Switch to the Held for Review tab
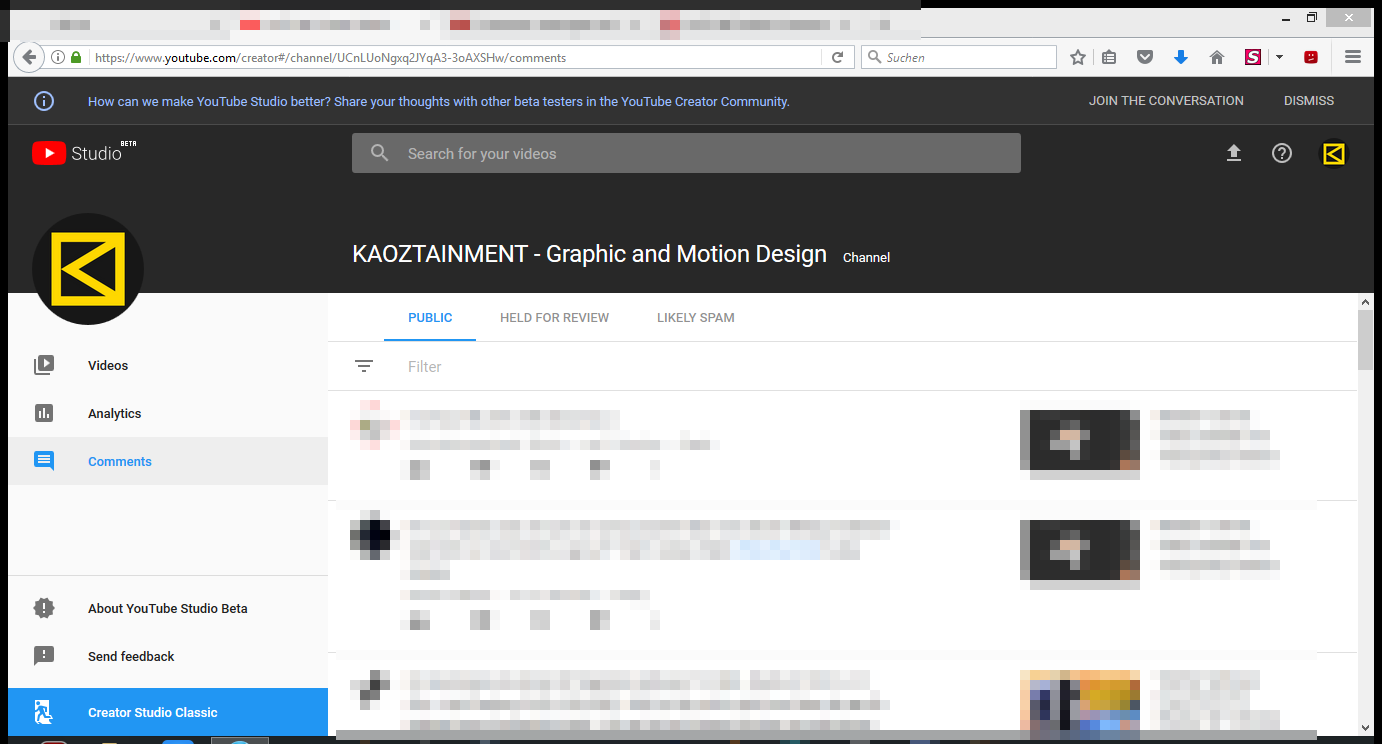Screen dimensions: 1382x744 click(x=554, y=318)
